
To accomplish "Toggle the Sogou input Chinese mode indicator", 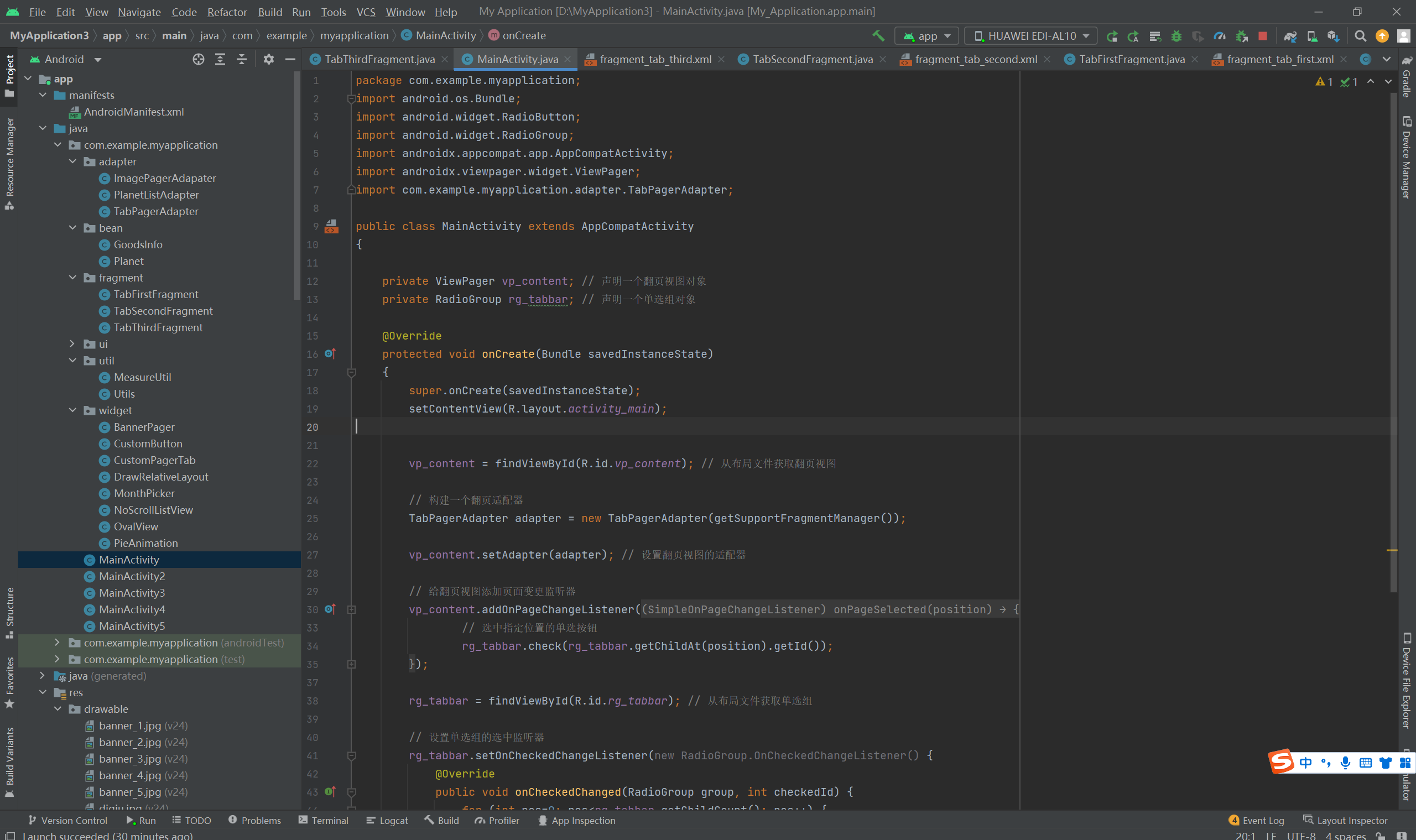I will coord(1305,763).
